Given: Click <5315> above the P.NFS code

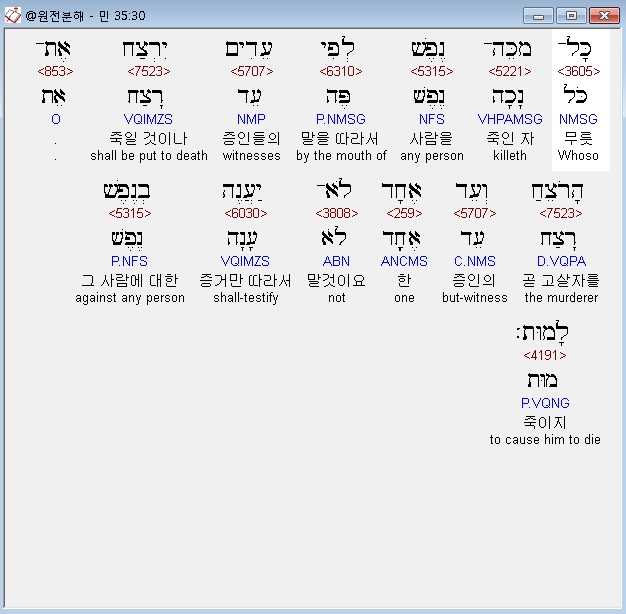Looking at the screenshot, I should (x=130, y=213).
